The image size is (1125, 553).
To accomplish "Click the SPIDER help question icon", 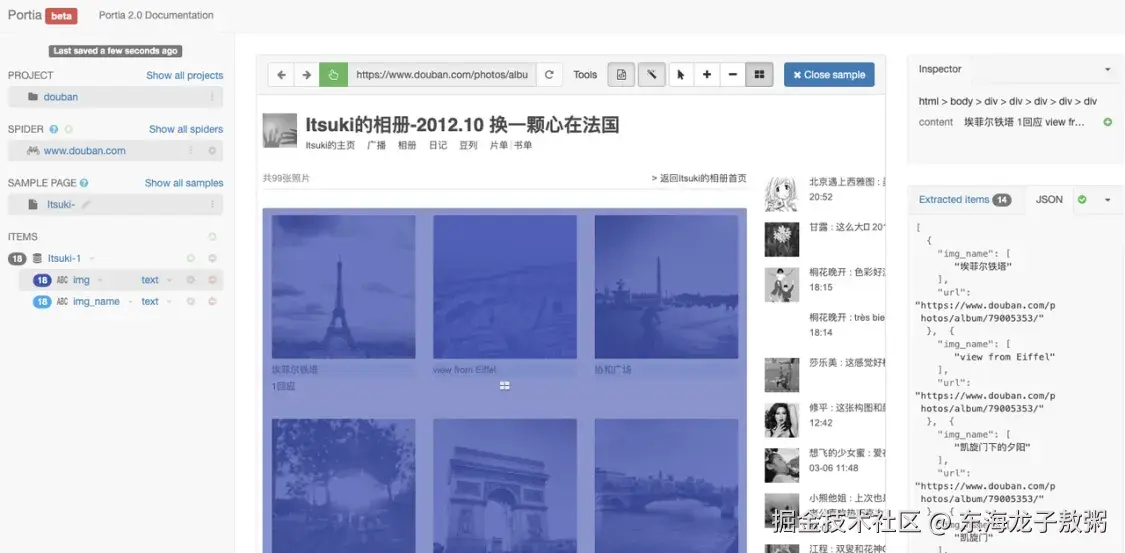I will (54, 129).
